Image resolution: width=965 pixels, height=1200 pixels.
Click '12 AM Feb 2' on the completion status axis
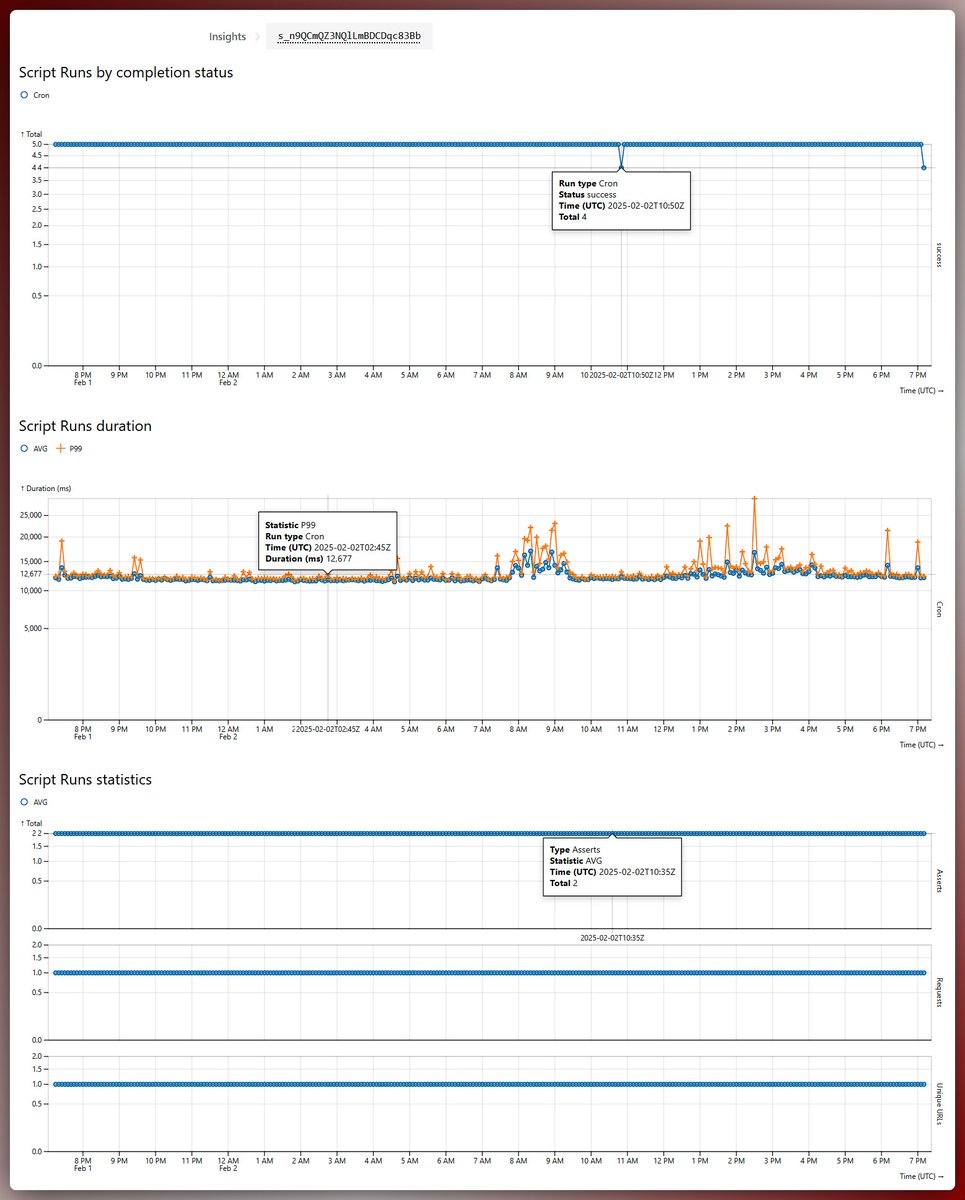click(228, 378)
